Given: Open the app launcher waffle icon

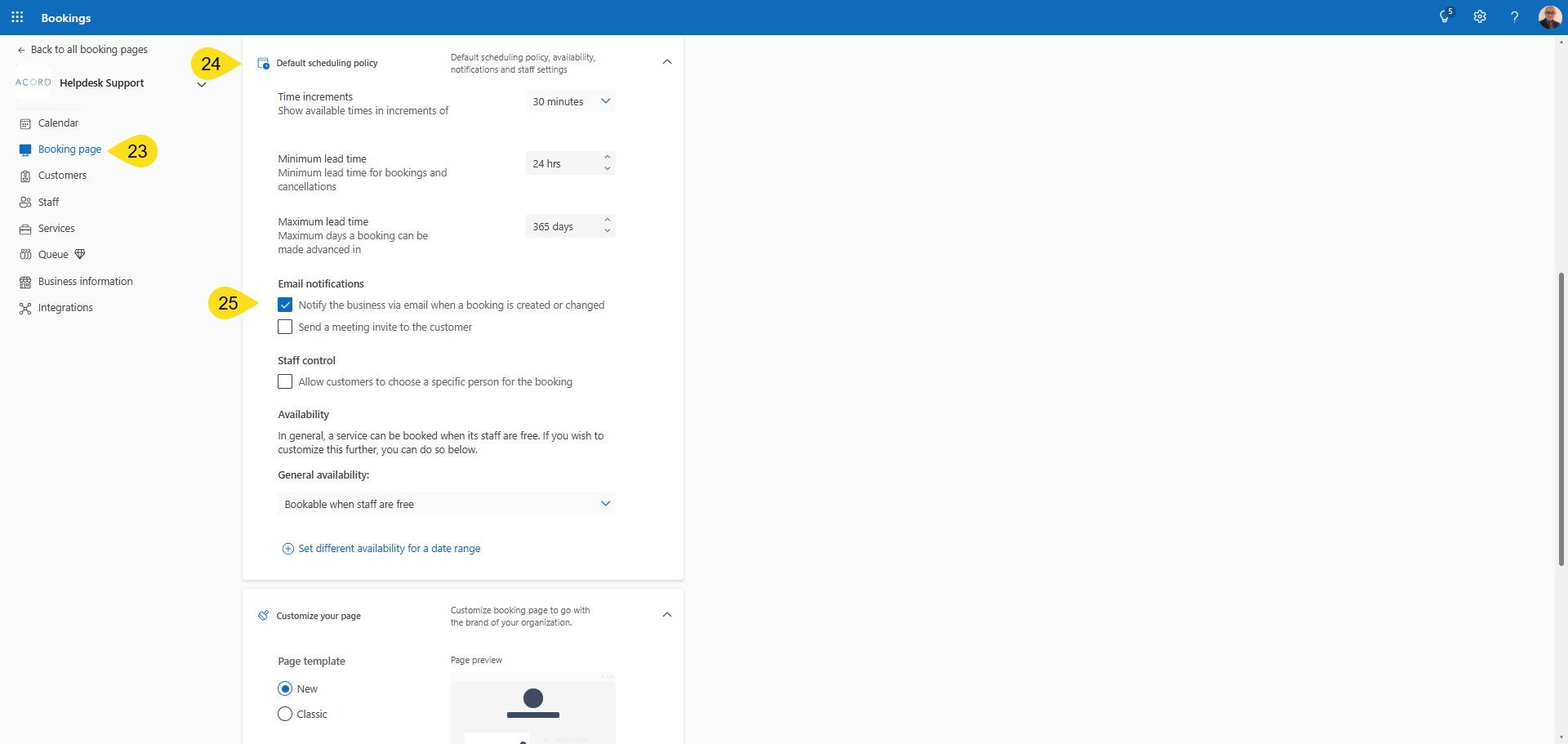Looking at the screenshot, I should coord(17,17).
